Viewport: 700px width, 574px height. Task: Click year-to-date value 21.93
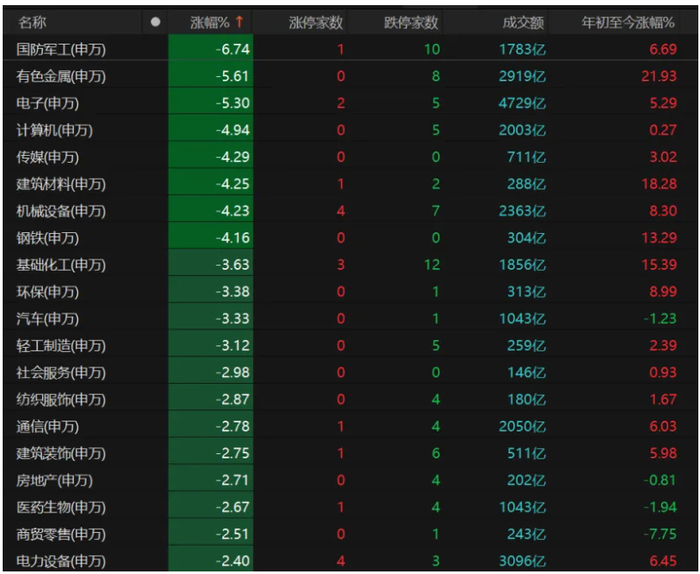(659, 76)
